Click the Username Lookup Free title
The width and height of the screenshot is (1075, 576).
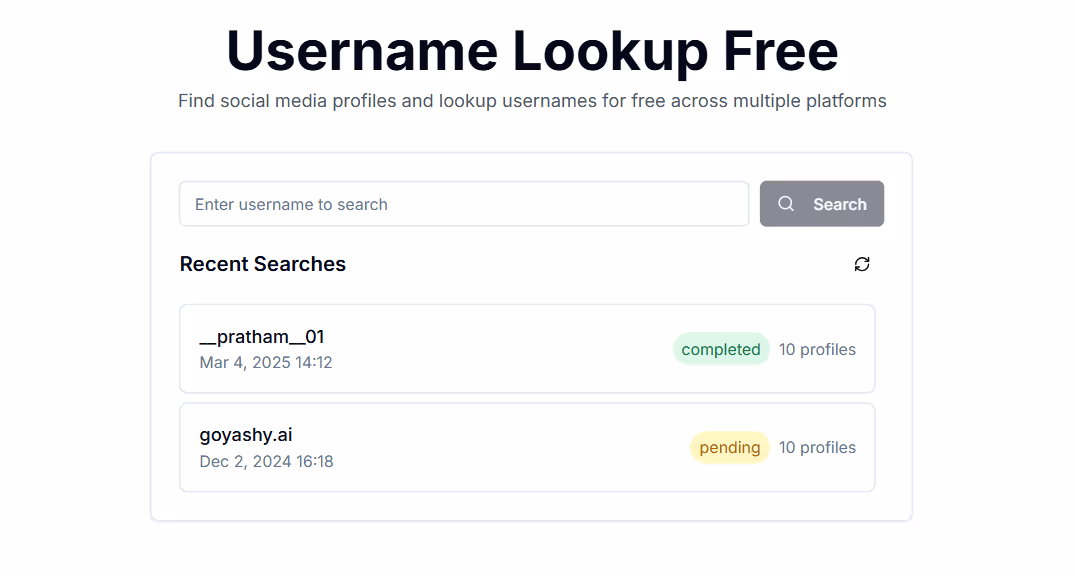(533, 51)
